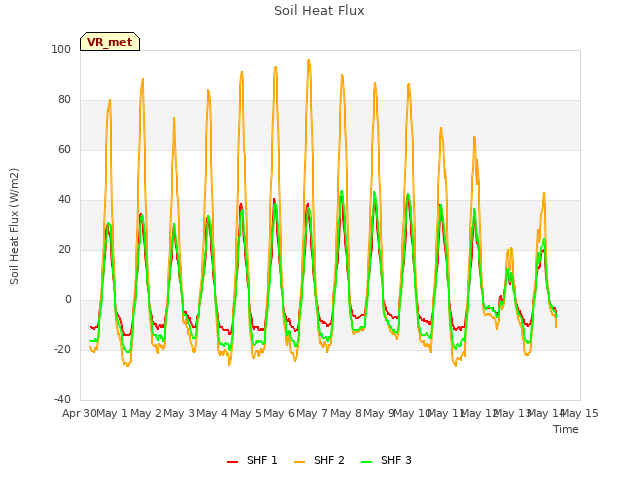The height and width of the screenshot is (480, 640).
Task: Click the 20 y-axis tick label
Action: coord(64,249)
